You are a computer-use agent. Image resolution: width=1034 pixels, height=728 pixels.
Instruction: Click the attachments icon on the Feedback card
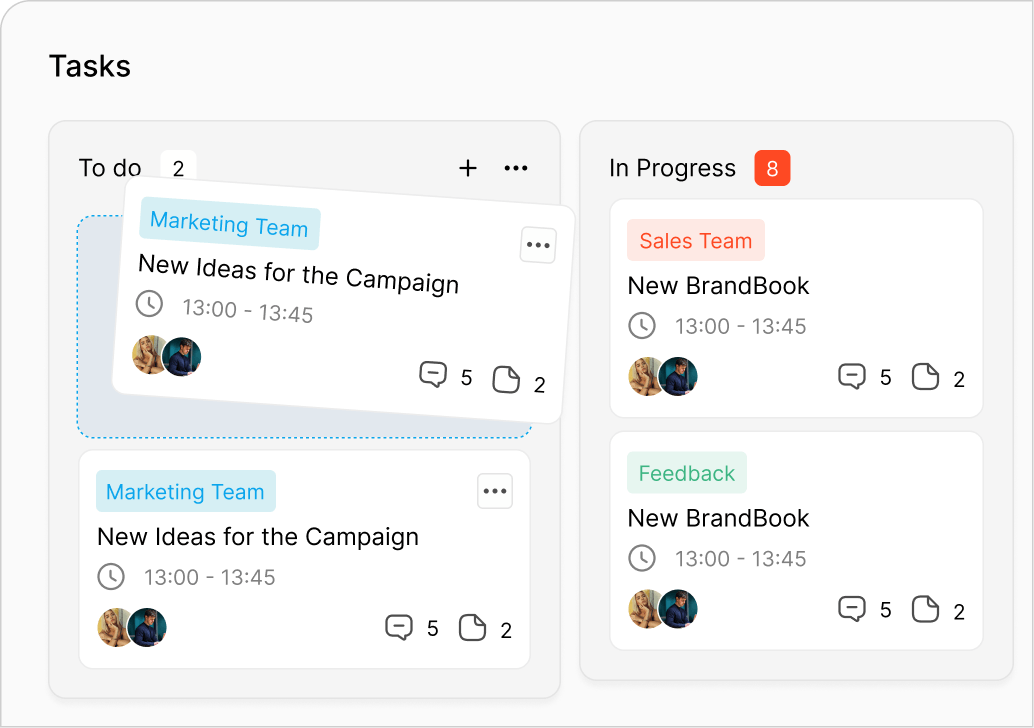click(x=925, y=608)
